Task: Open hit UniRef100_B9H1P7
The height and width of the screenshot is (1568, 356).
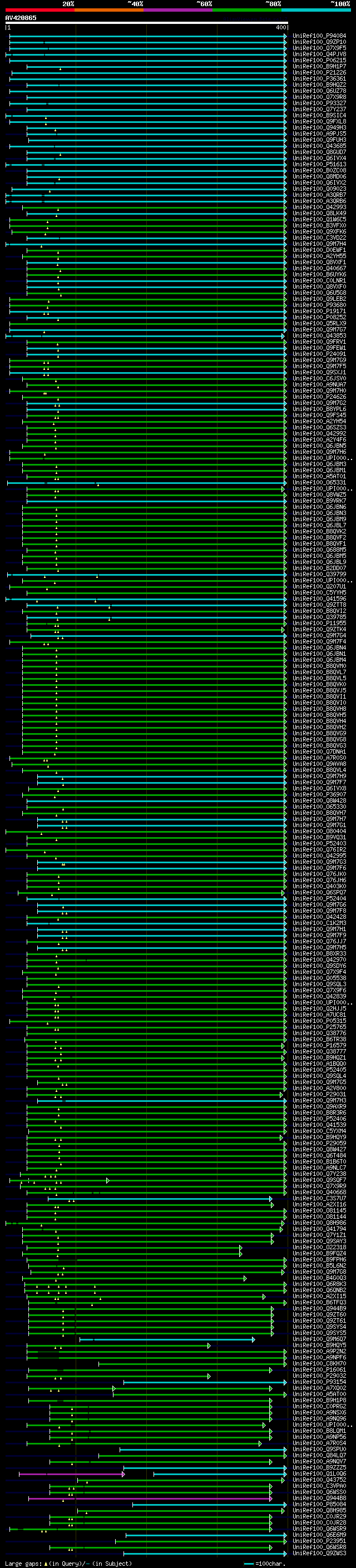Action: pos(319,66)
